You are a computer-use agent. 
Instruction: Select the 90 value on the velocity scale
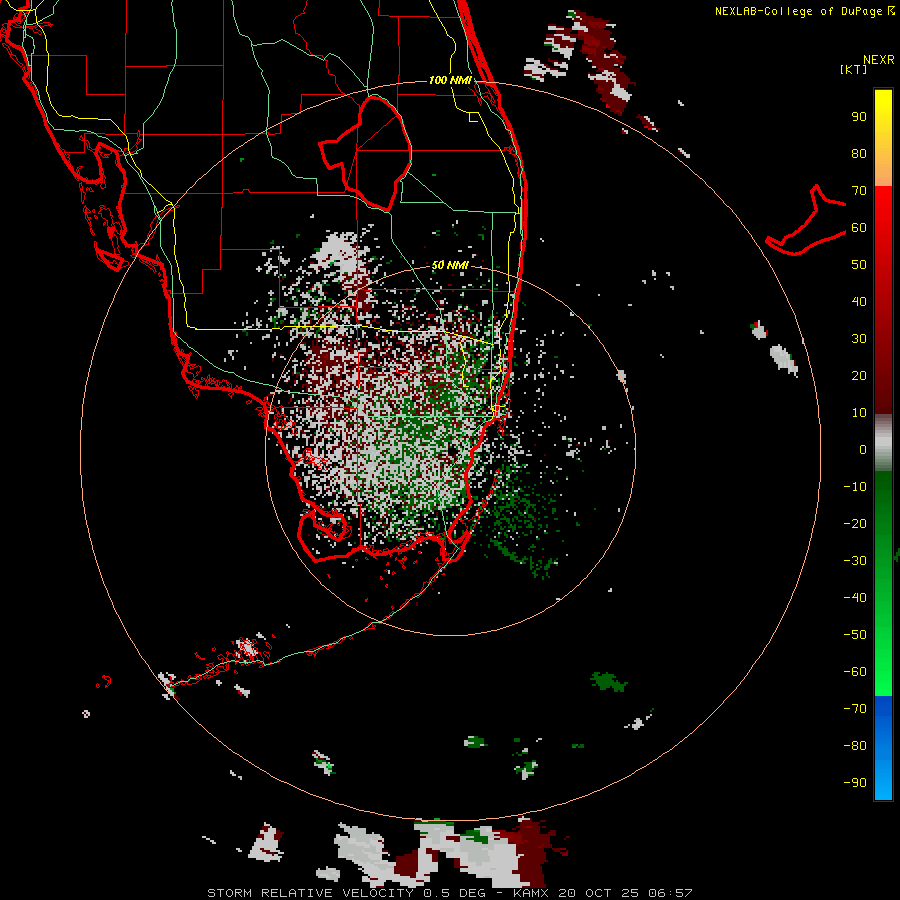(859, 117)
